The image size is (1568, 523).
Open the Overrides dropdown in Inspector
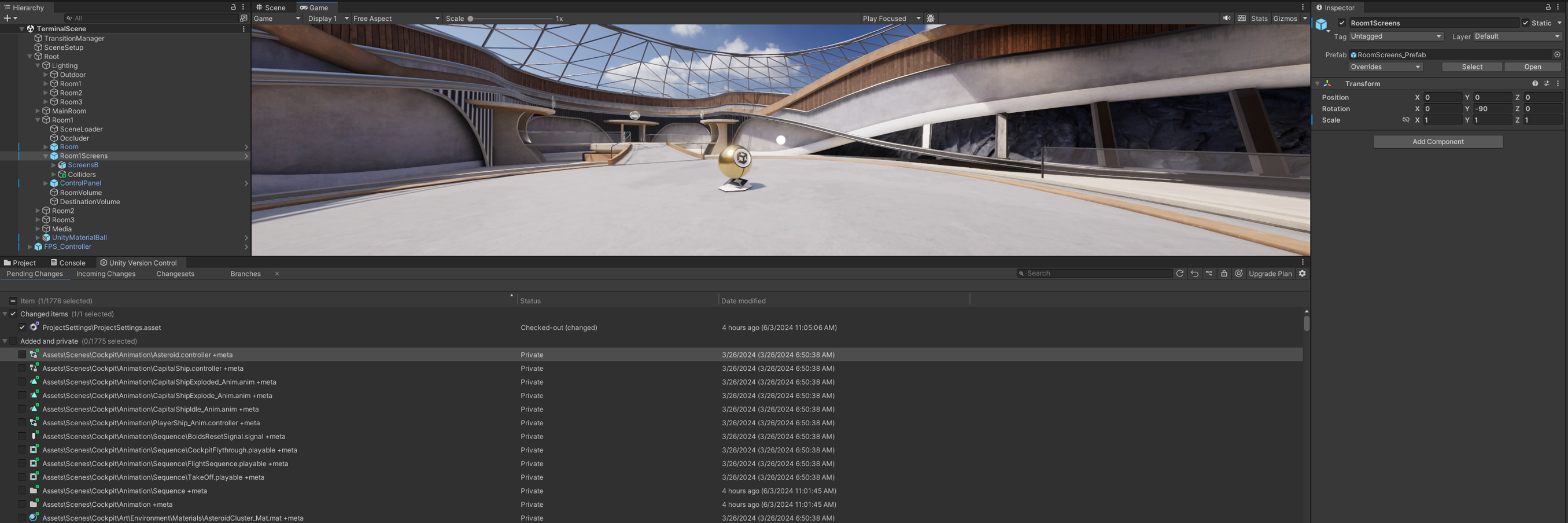coord(1385,67)
